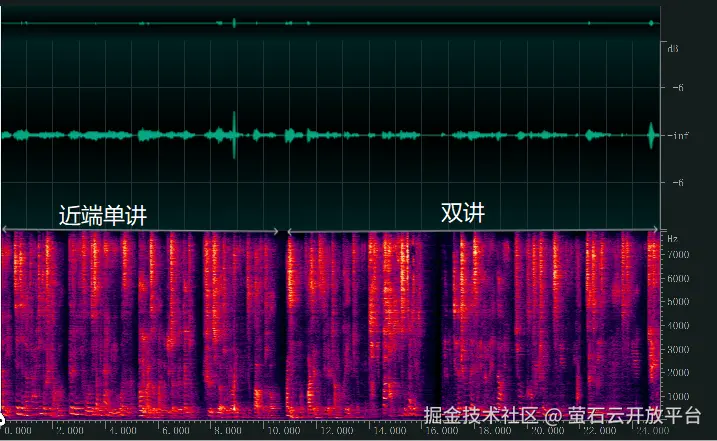Select the 4.000 mark on the timeline
This screenshot has width=717, height=441.
[123, 431]
